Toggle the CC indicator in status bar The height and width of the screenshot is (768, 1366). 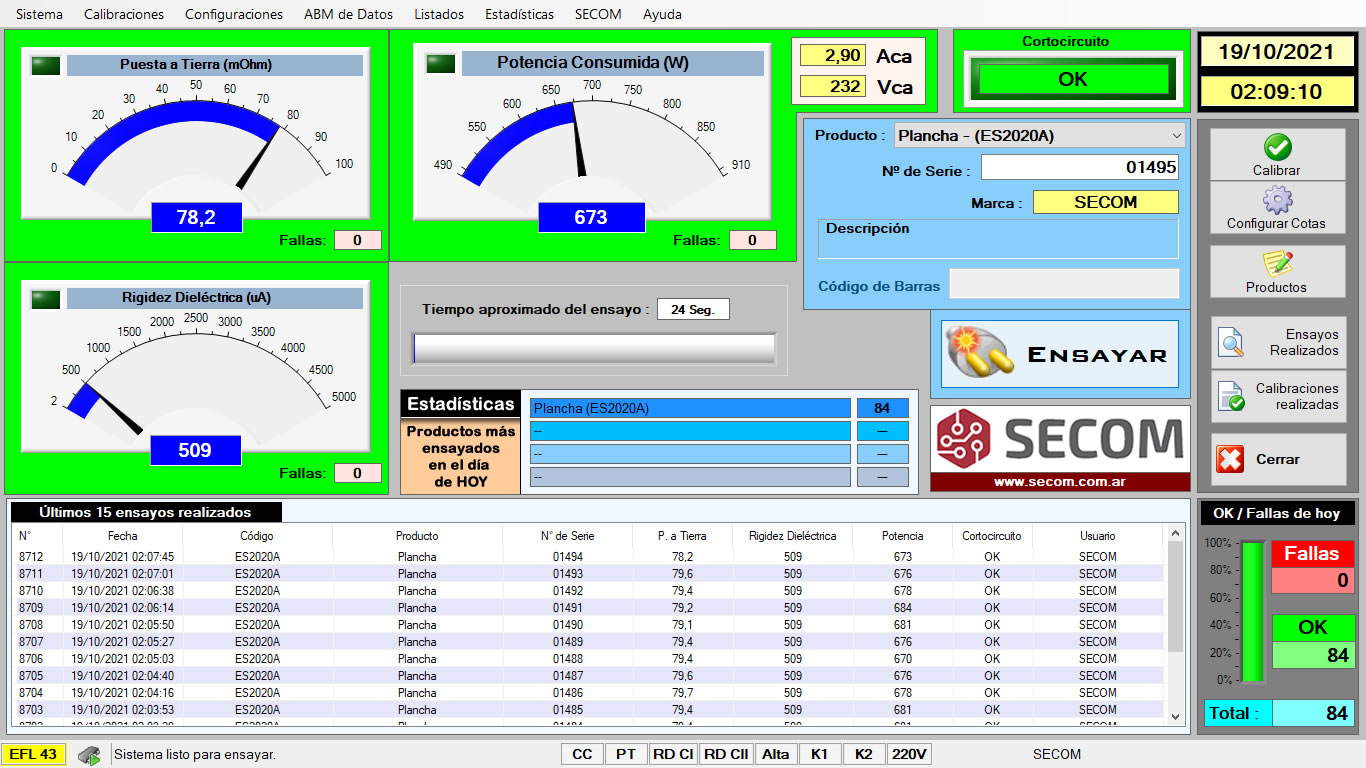click(x=581, y=755)
